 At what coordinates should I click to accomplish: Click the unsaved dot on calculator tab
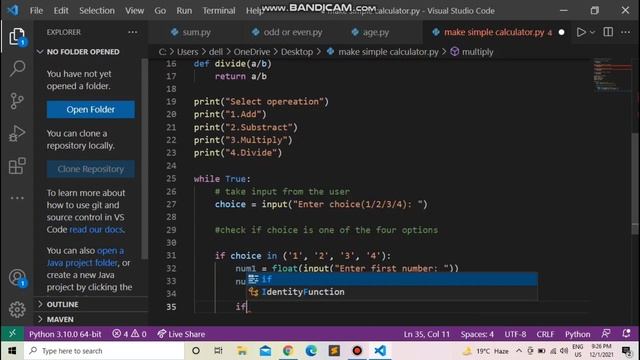[561, 32]
